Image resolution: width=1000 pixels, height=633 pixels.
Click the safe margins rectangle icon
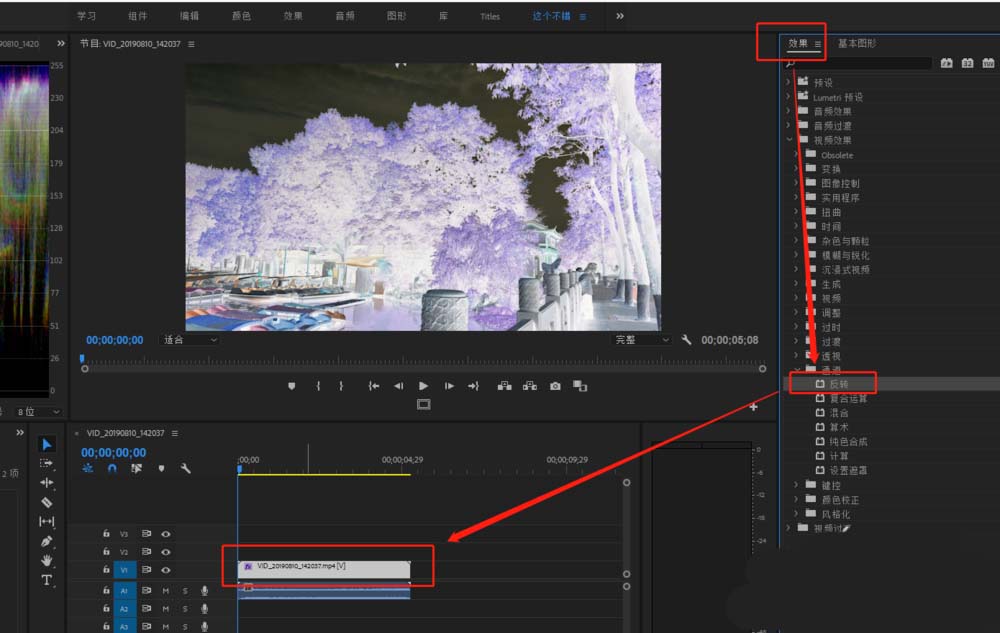(423, 404)
